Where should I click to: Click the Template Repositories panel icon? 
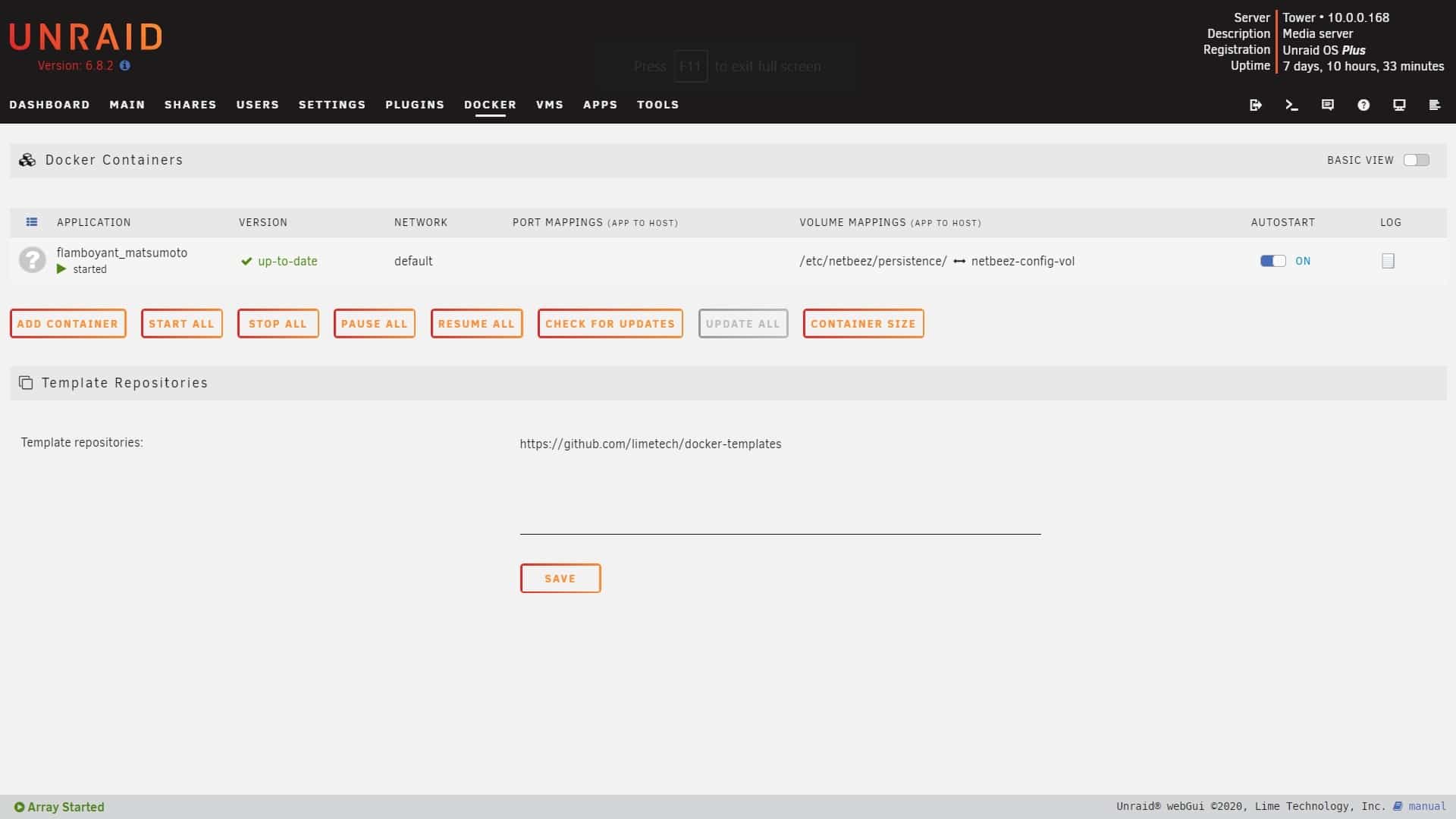coord(27,383)
